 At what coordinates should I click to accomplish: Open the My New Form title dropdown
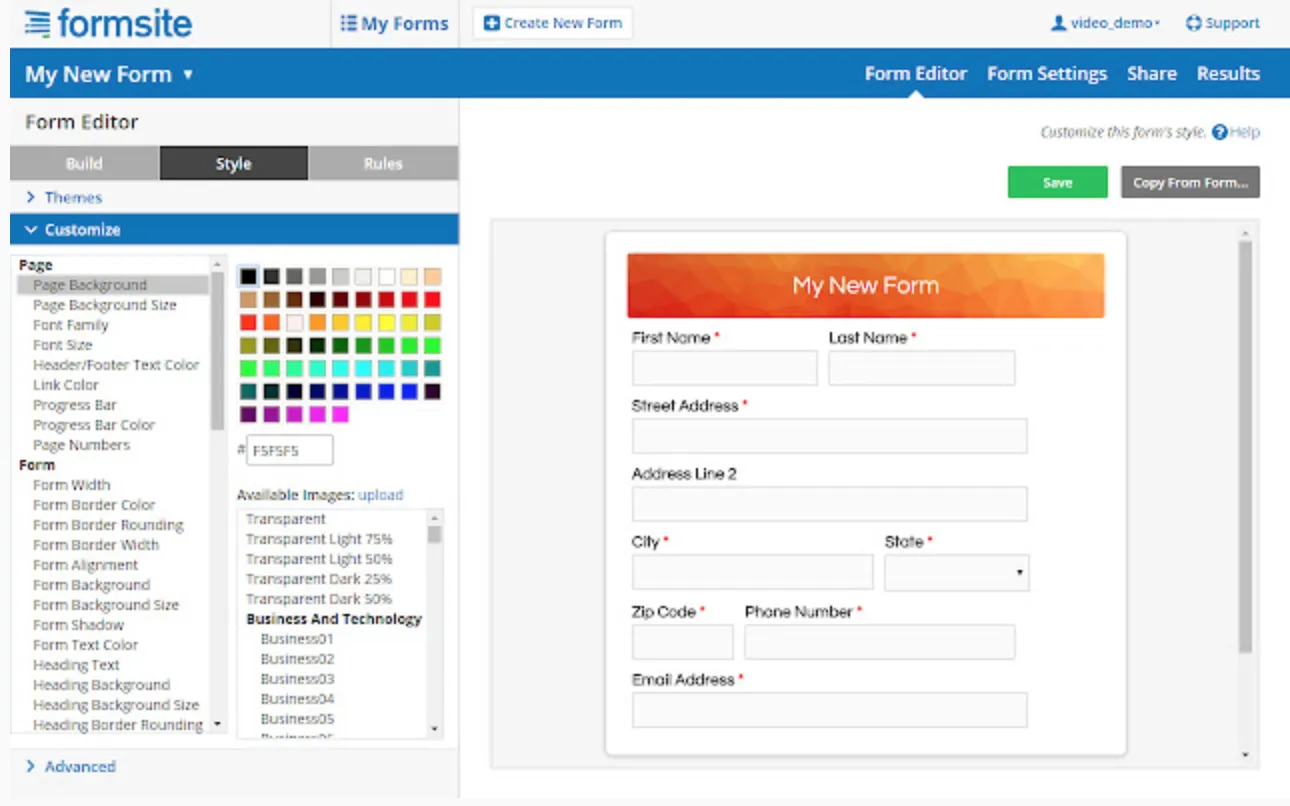coord(109,74)
